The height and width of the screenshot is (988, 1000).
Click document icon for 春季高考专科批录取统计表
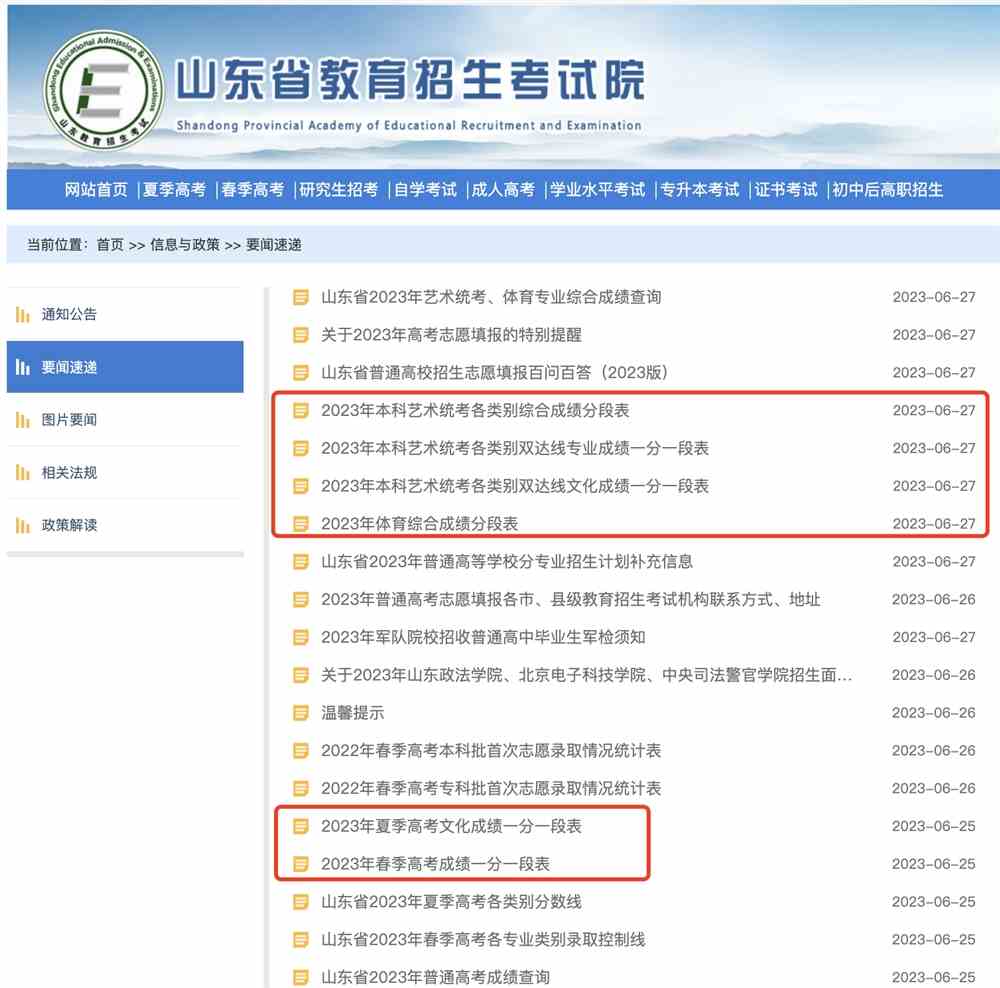[x=300, y=788]
